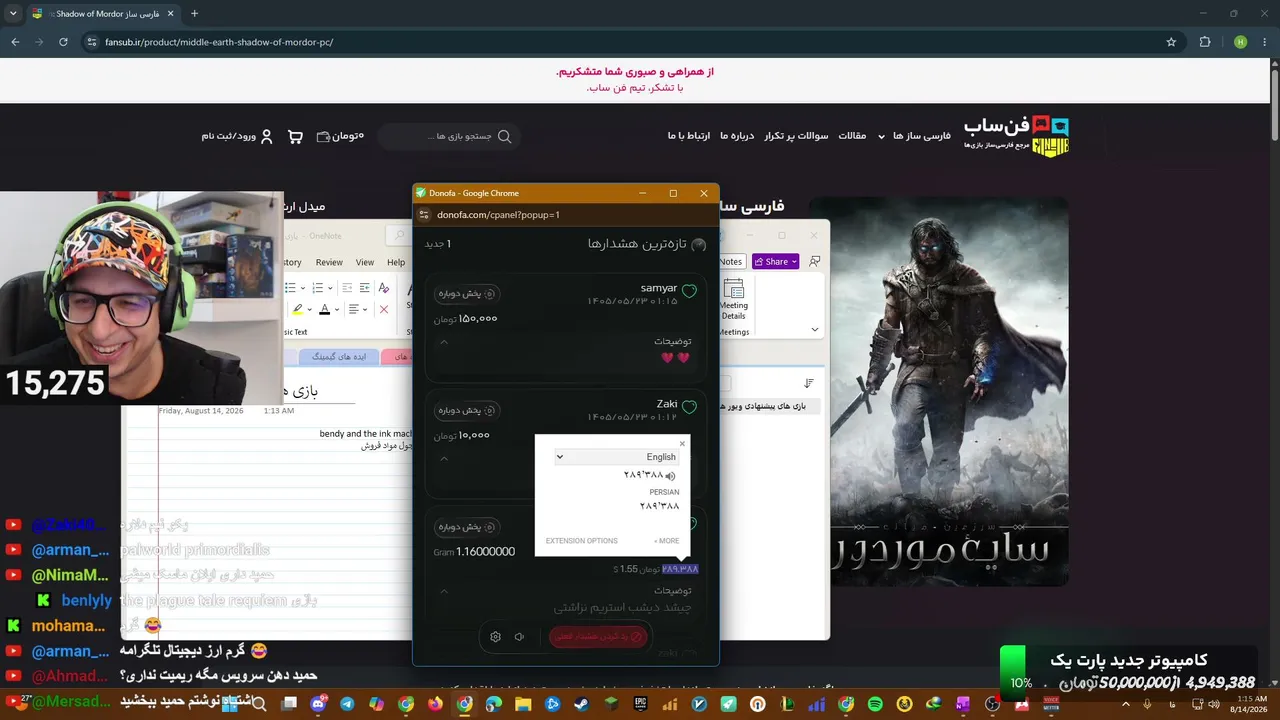Click the OneNote increase indent icon
Screen dimensions: 1280x720
(x=366, y=287)
